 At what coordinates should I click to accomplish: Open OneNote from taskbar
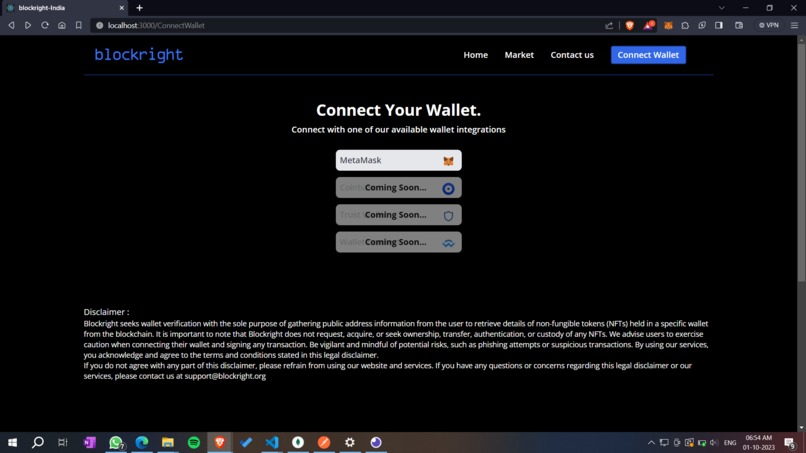point(90,442)
